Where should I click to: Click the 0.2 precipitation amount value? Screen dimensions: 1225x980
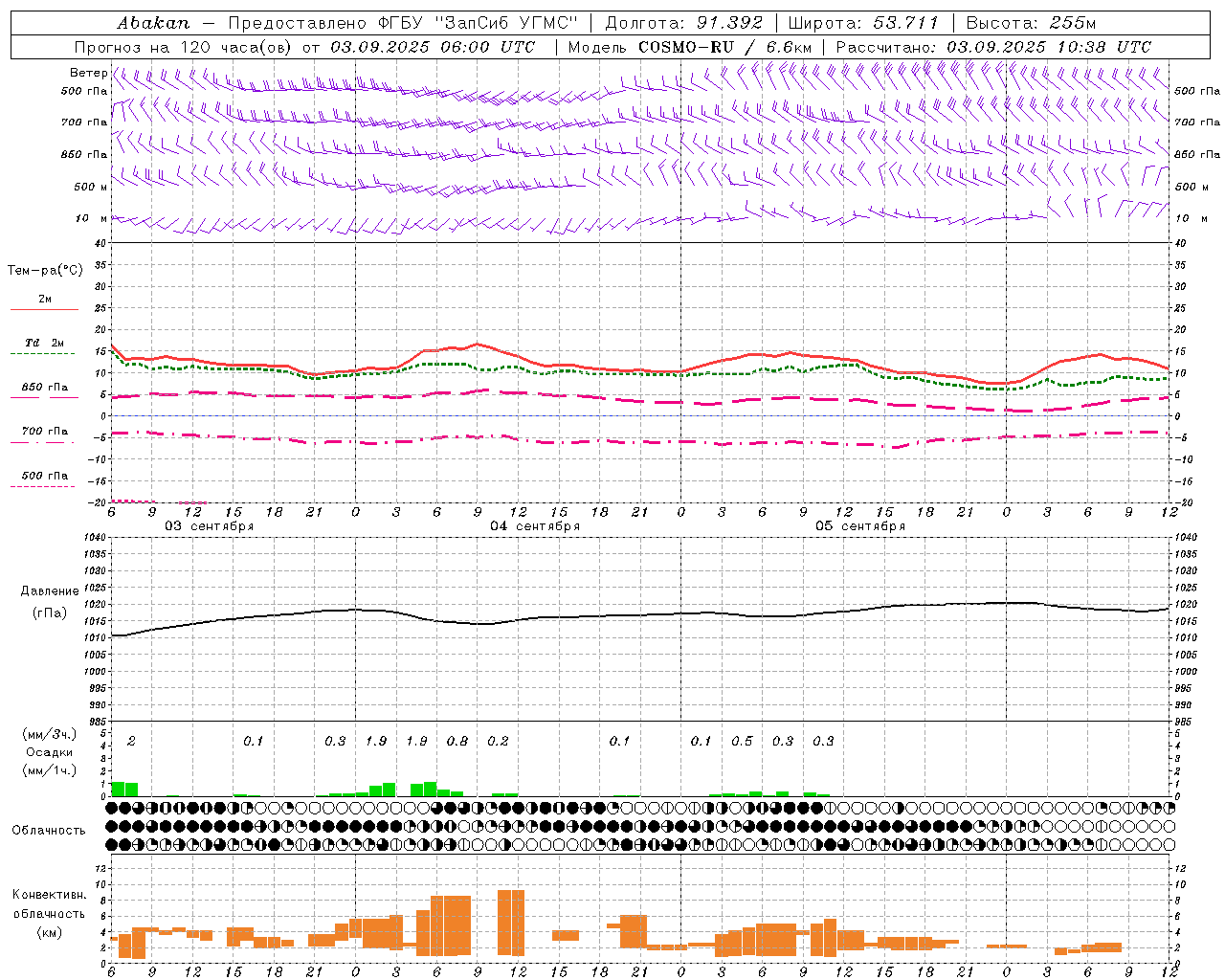point(498,741)
